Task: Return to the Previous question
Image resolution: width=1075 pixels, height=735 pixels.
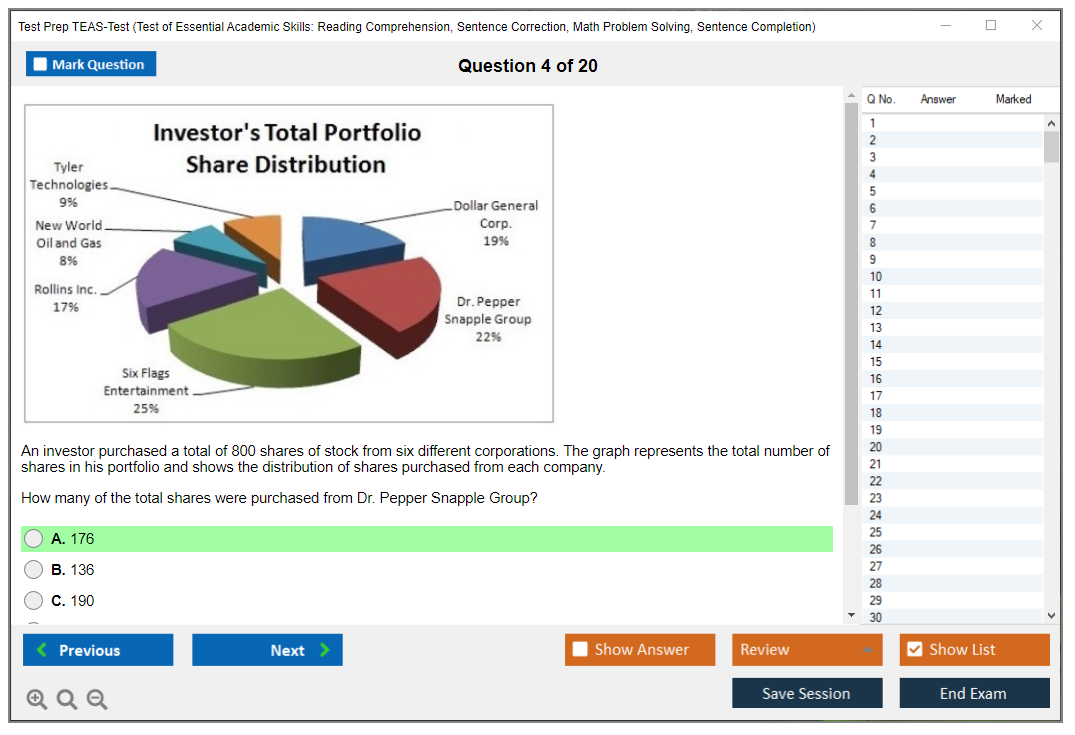Action: [x=98, y=650]
